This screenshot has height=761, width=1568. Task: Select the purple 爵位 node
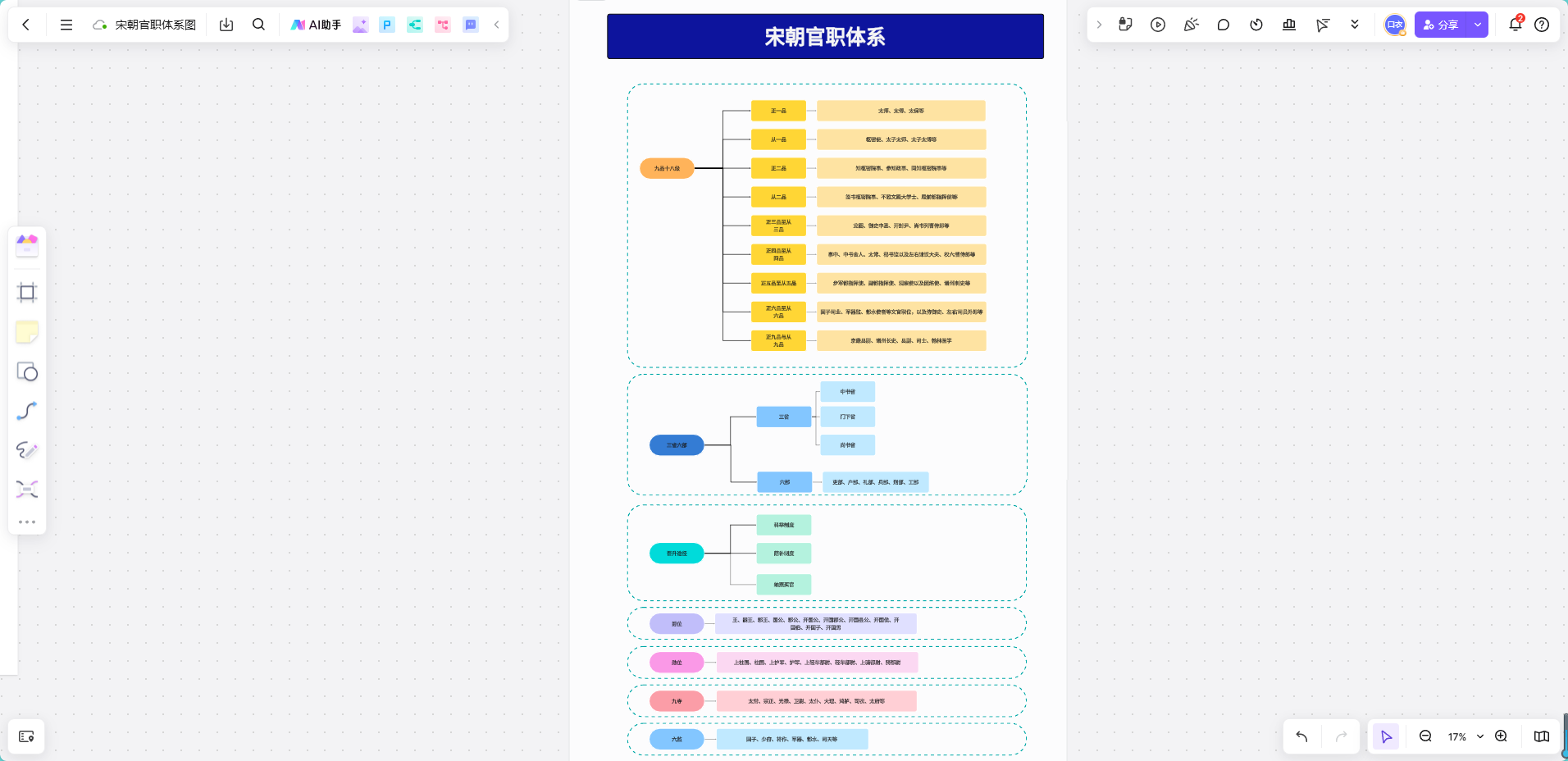[677, 624]
